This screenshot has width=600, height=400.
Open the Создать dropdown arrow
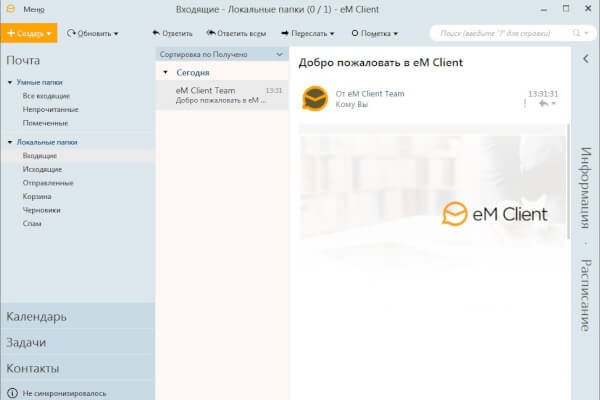coord(49,34)
